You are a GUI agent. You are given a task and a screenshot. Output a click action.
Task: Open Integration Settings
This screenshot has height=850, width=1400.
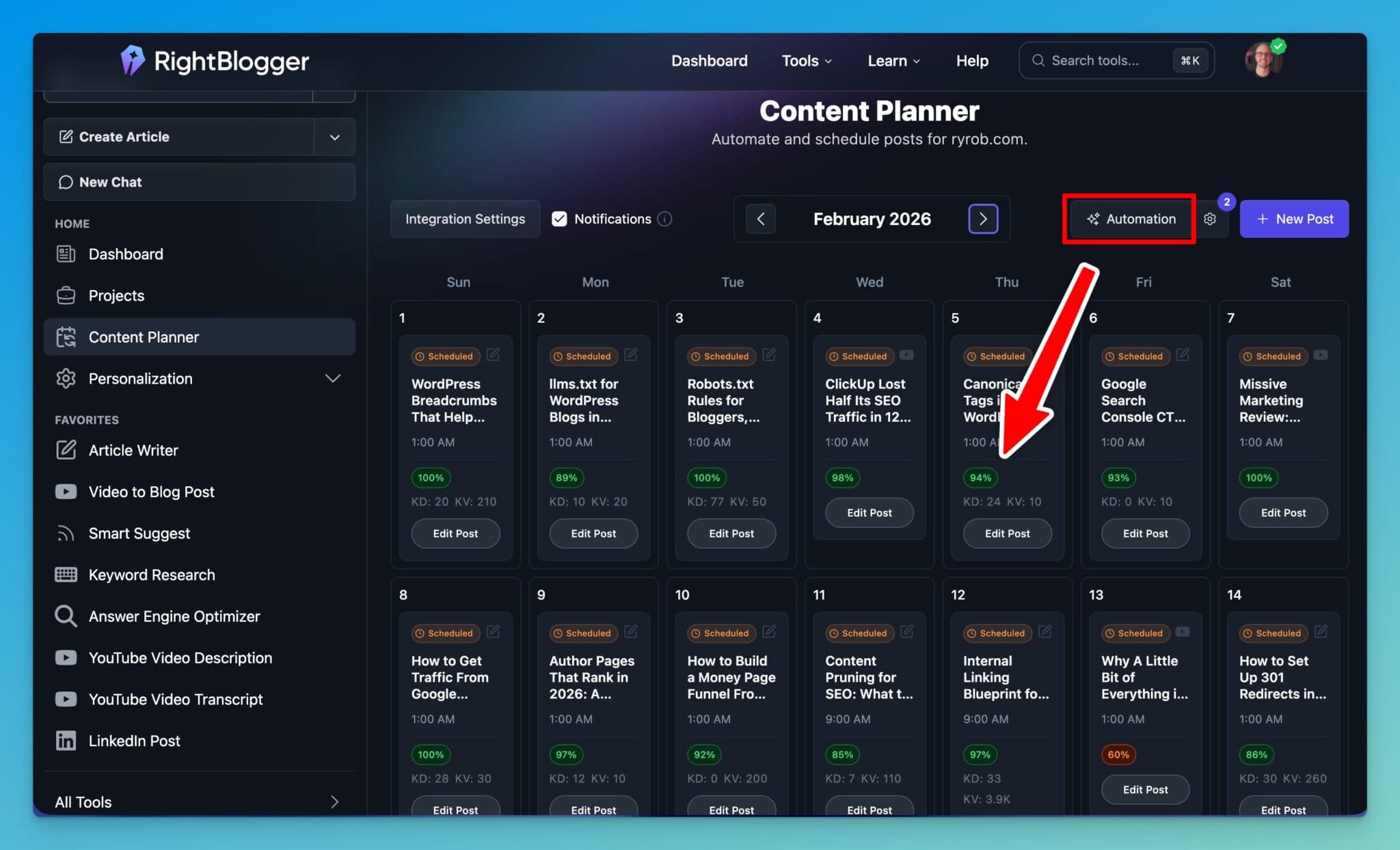coord(465,219)
